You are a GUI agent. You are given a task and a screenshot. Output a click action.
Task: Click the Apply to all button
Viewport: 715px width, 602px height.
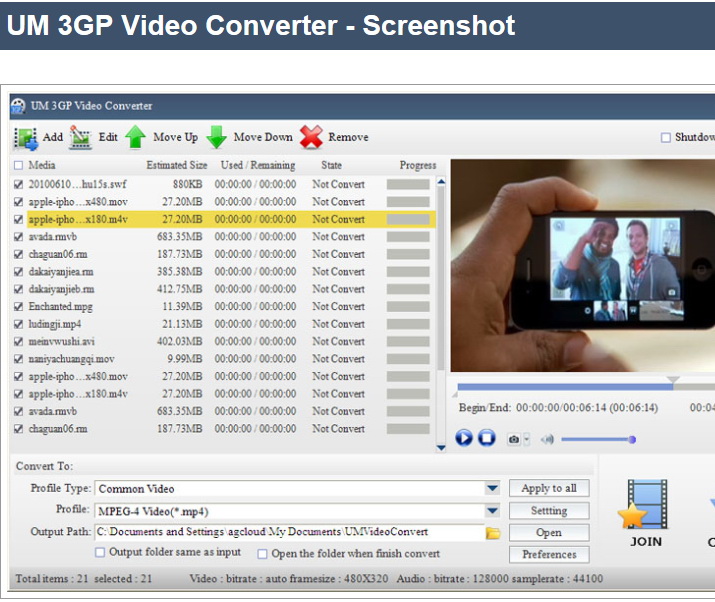[549, 488]
